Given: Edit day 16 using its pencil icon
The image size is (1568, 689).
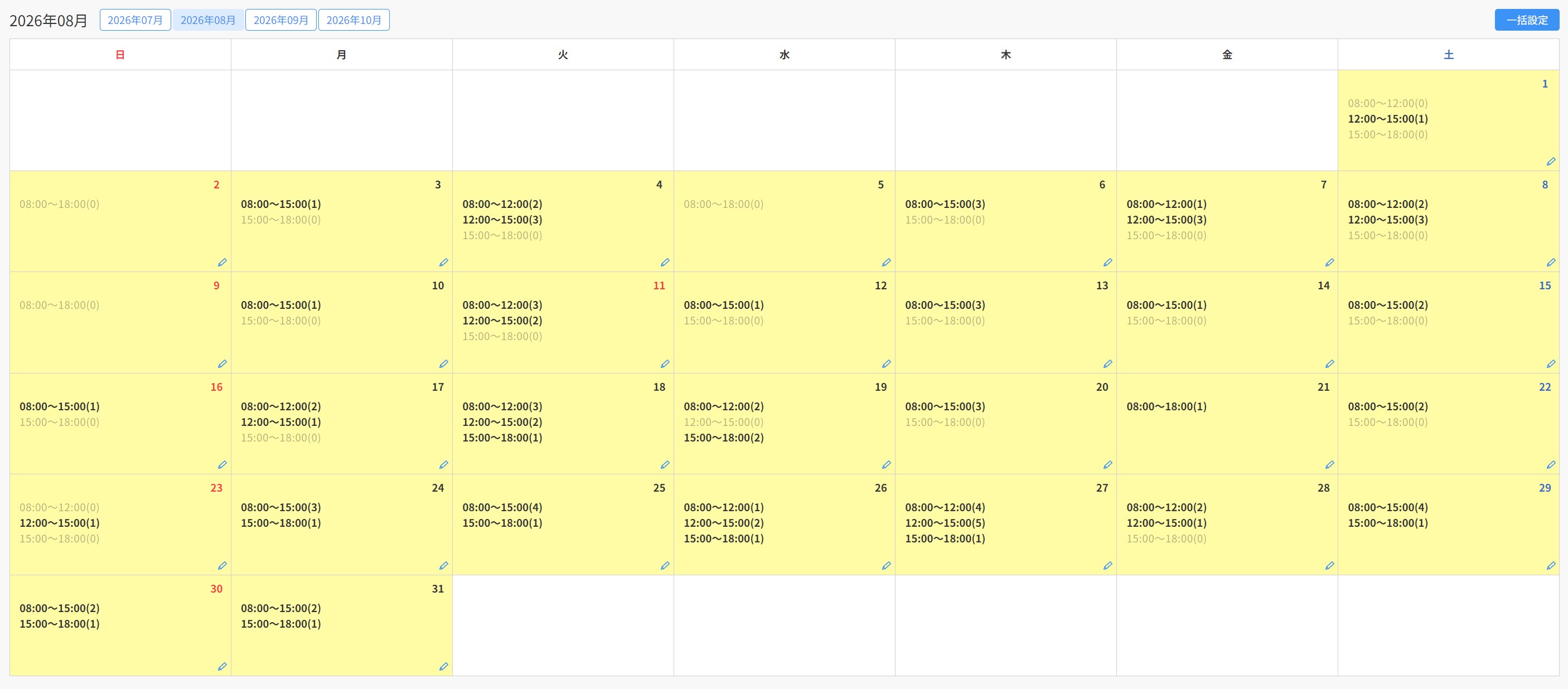Looking at the screenshot, I should (x=222, y=464).
